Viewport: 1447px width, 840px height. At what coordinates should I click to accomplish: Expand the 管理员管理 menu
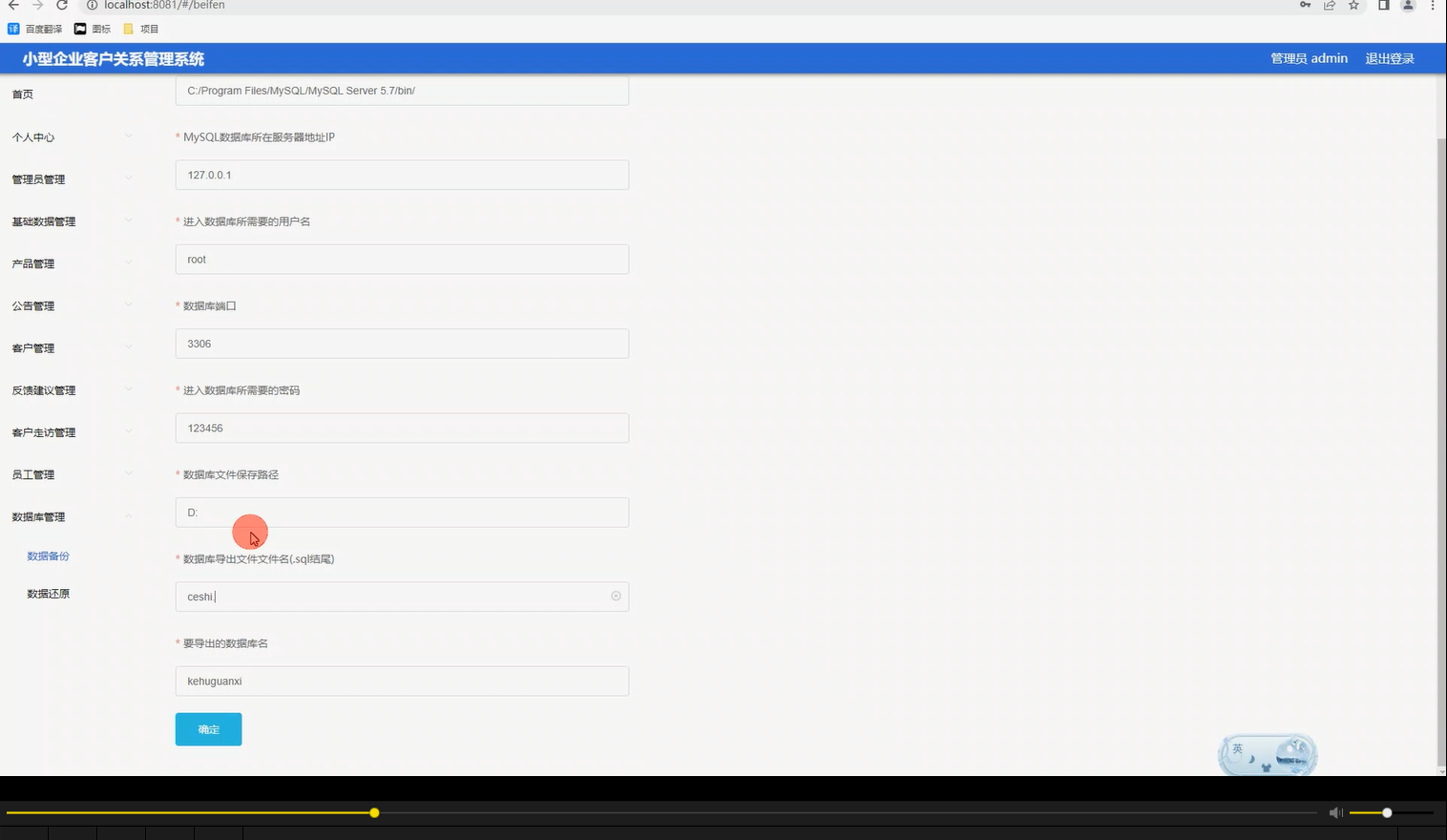click(x=73, y=179)
